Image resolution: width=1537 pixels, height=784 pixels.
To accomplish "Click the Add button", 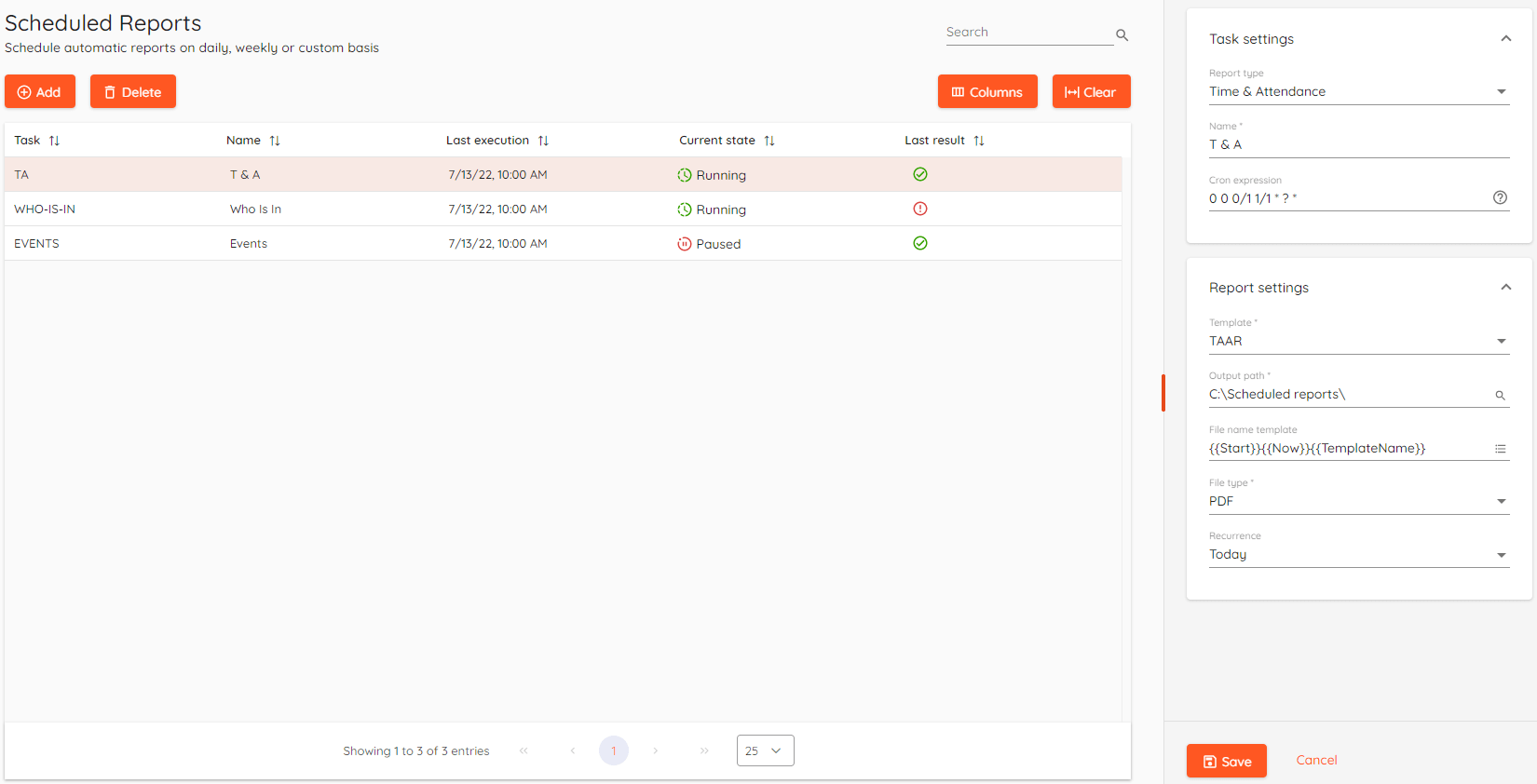I will tap(40, 91).
